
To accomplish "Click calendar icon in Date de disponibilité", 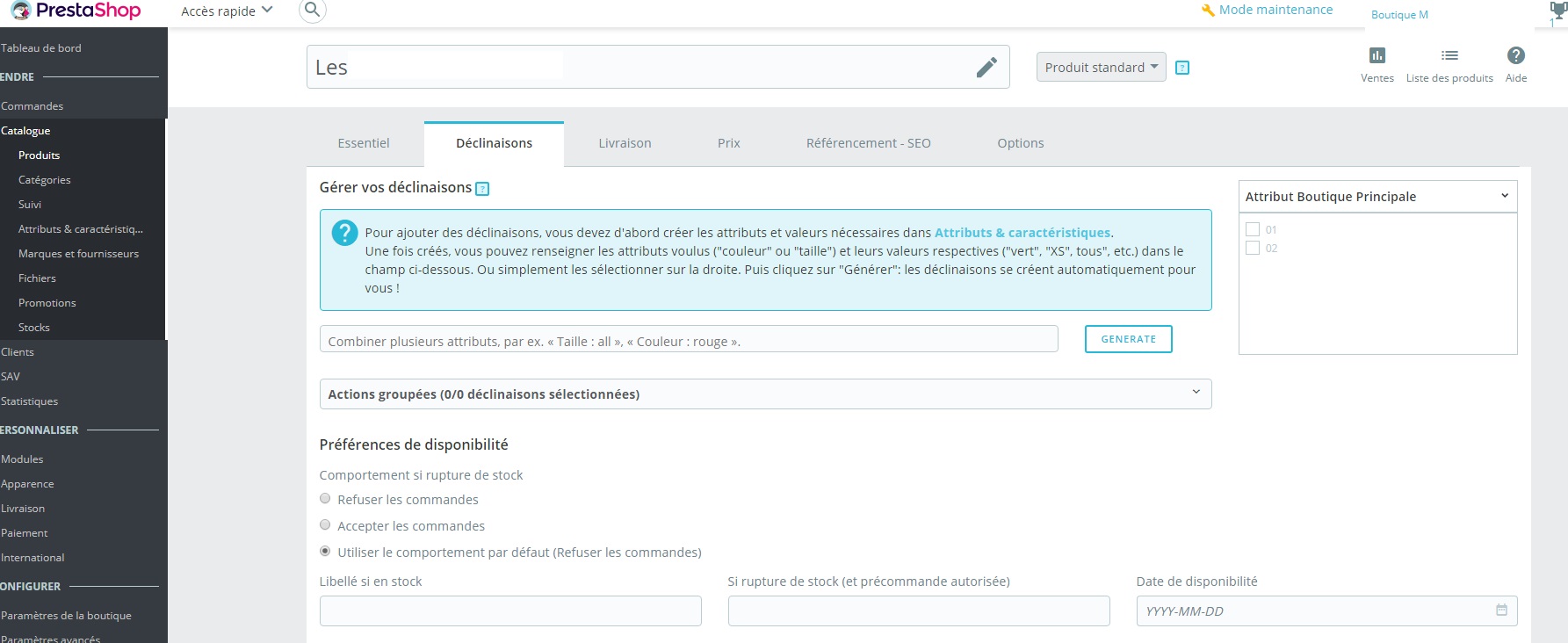I will point(1501,610).
